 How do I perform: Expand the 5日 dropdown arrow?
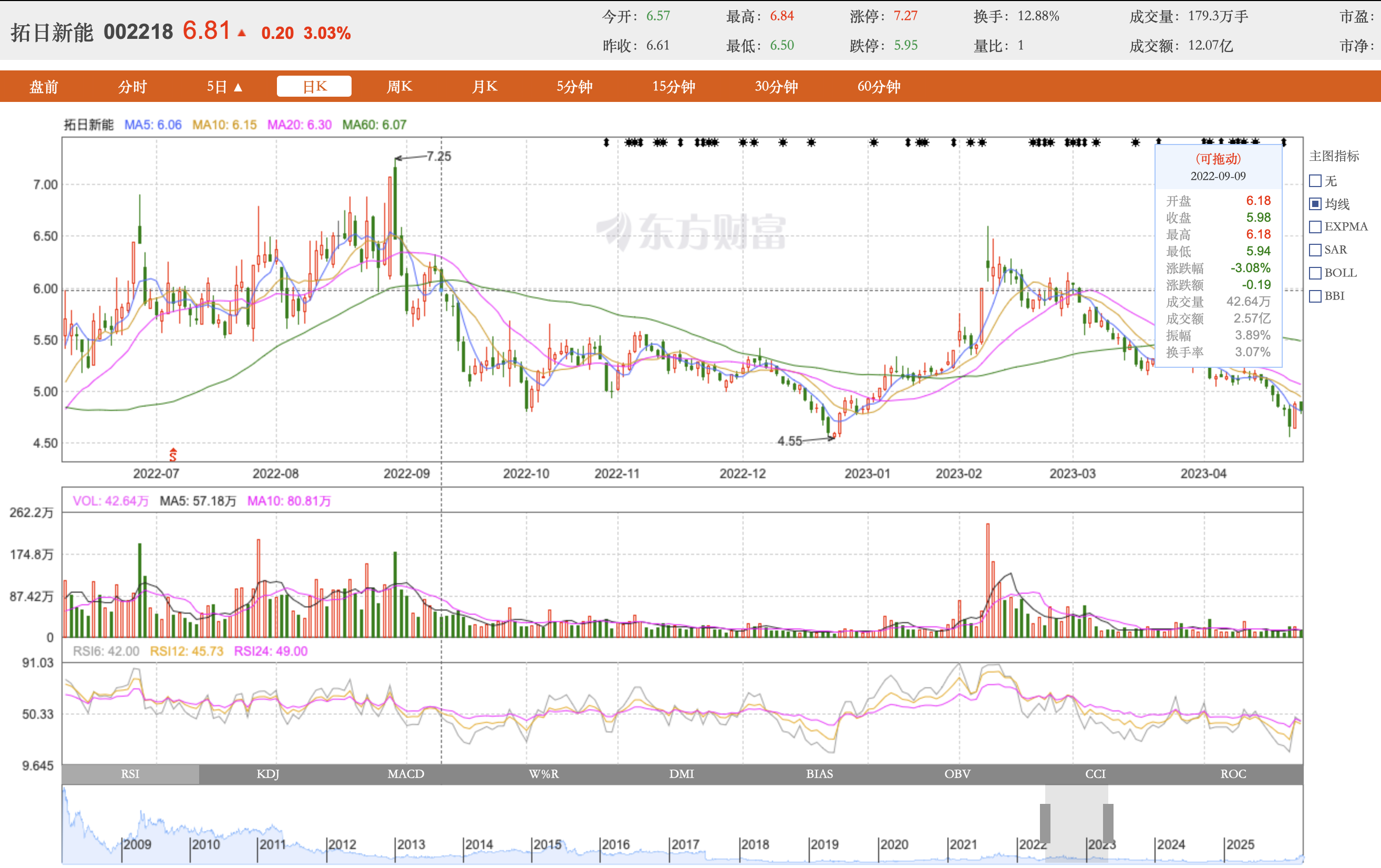[238, 87]
